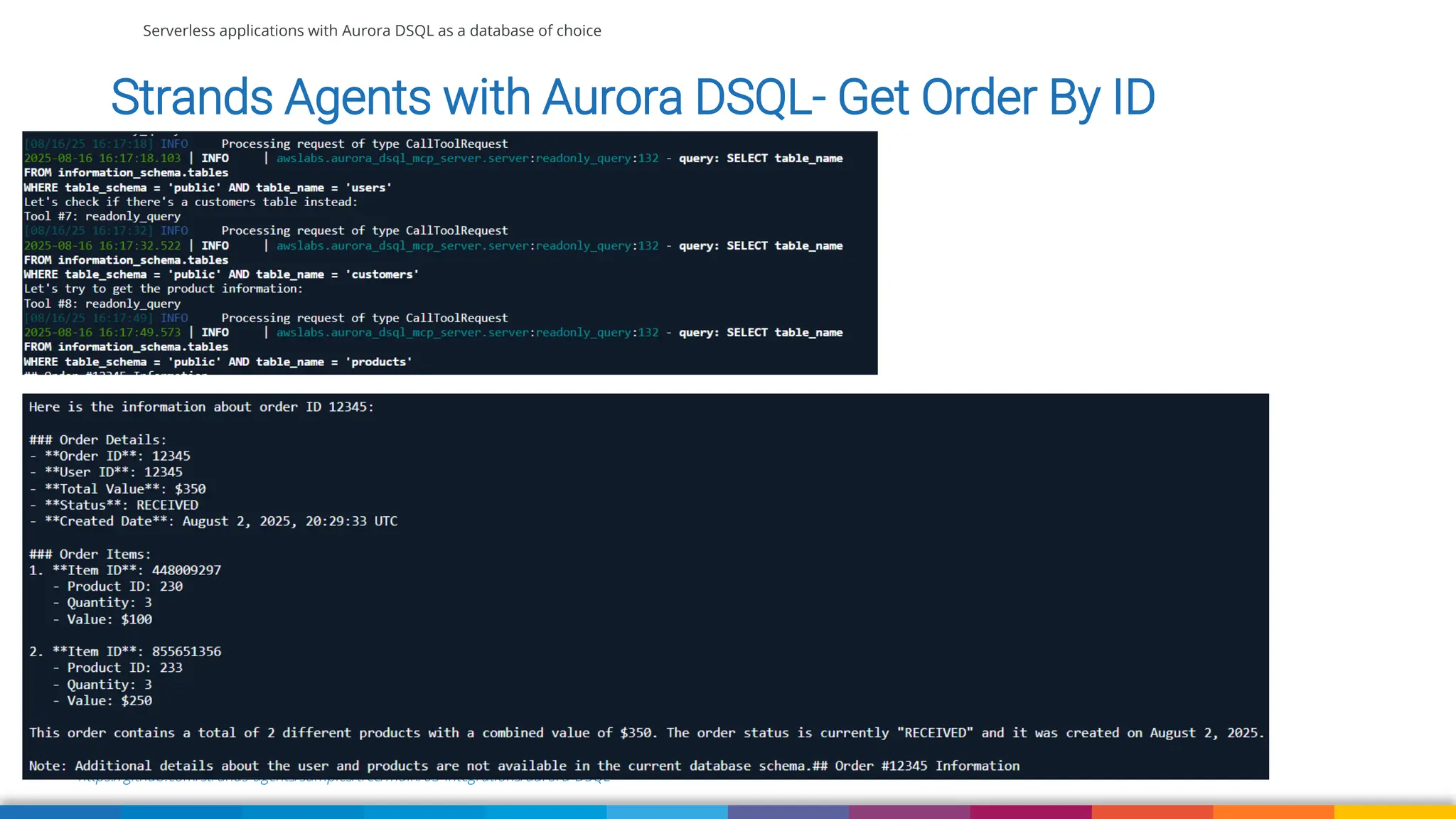Click the '**User ID**: 12345' line
1456x819 pixels.
click(106, 473)
